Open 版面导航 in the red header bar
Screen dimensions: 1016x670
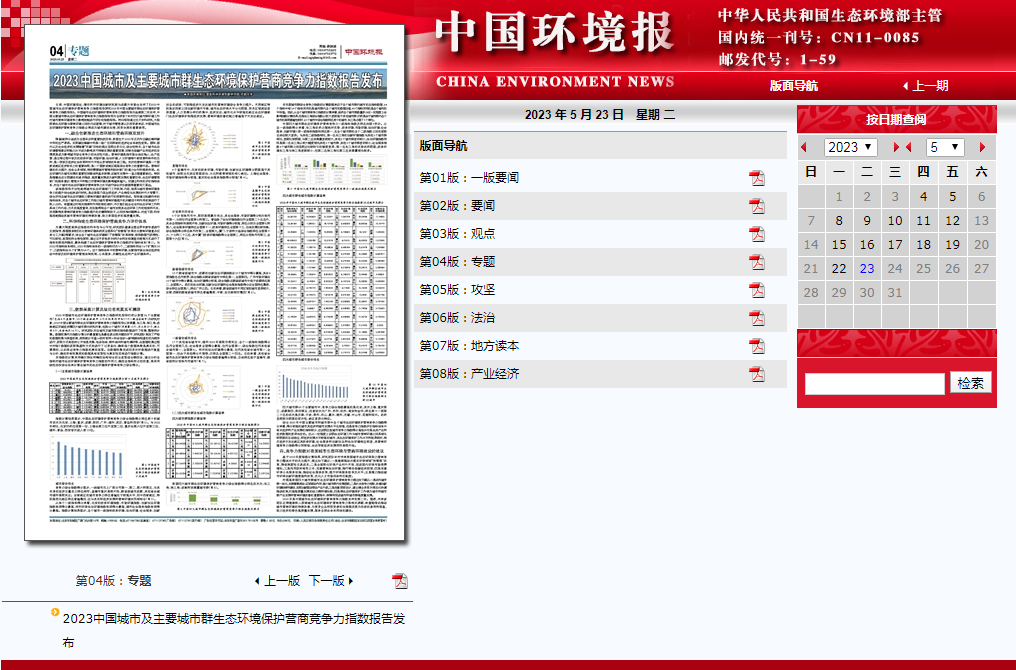(x=794, y=86)
